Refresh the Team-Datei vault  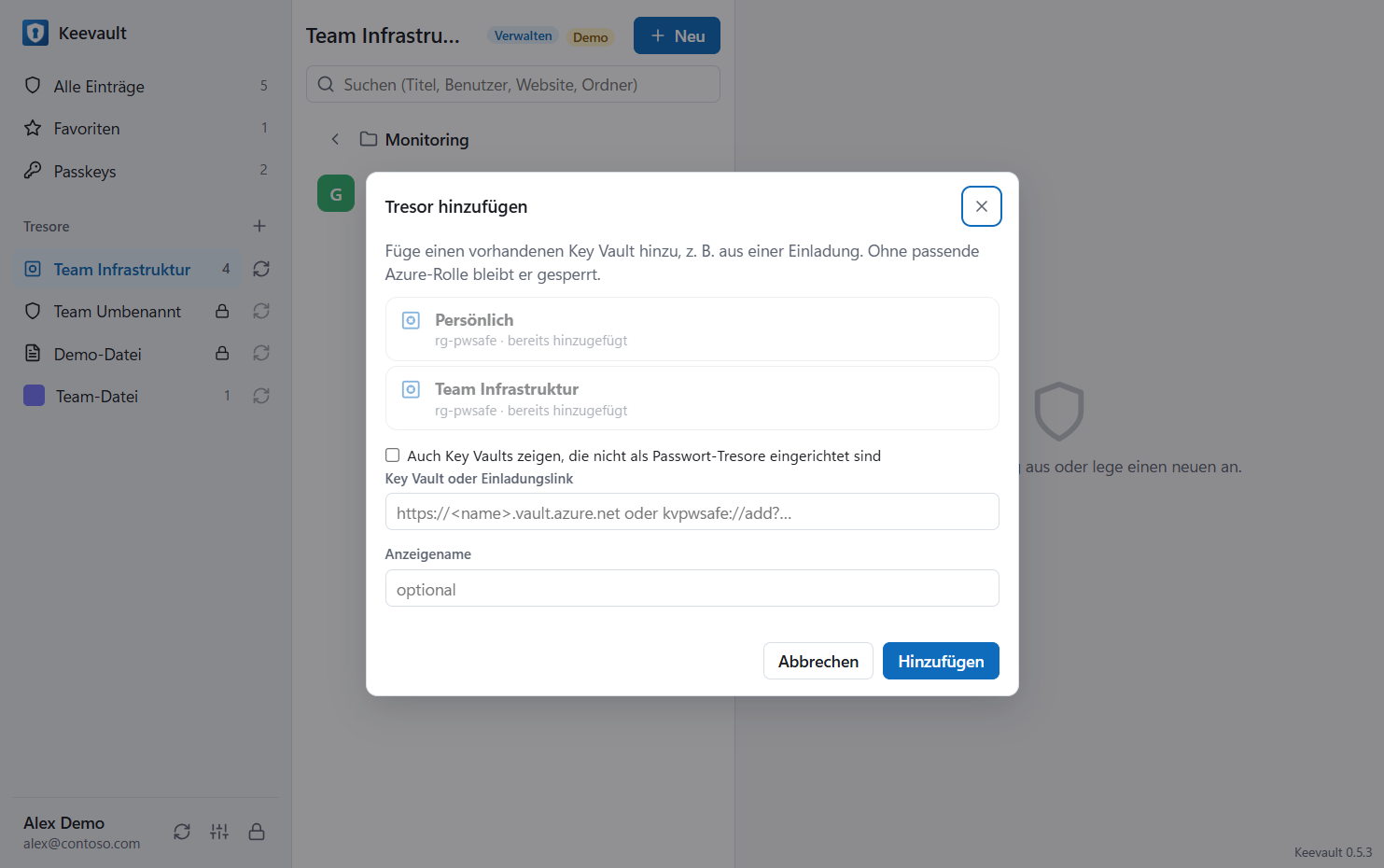point(261,396)
